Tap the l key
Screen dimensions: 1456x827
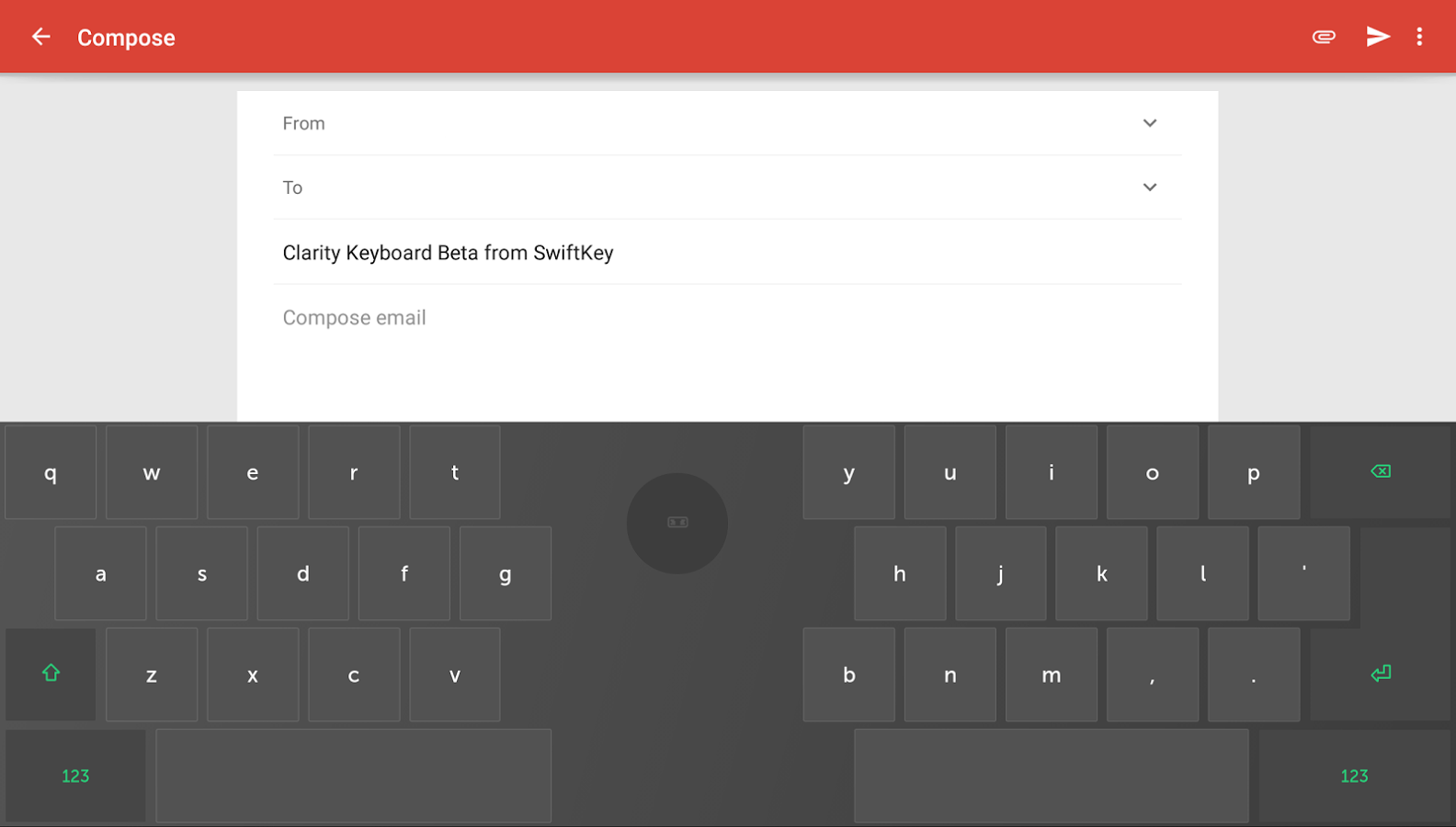(x=1203, y=573)
